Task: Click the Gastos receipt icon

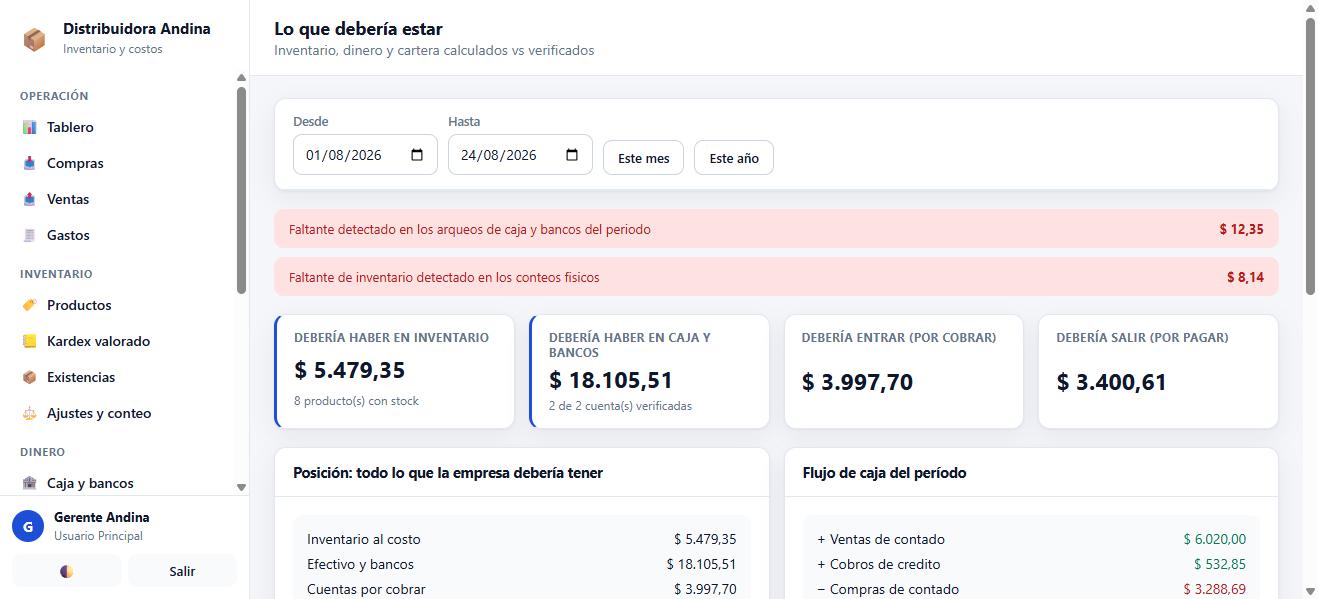Action: pyautogui.click(x=29, y=235)
